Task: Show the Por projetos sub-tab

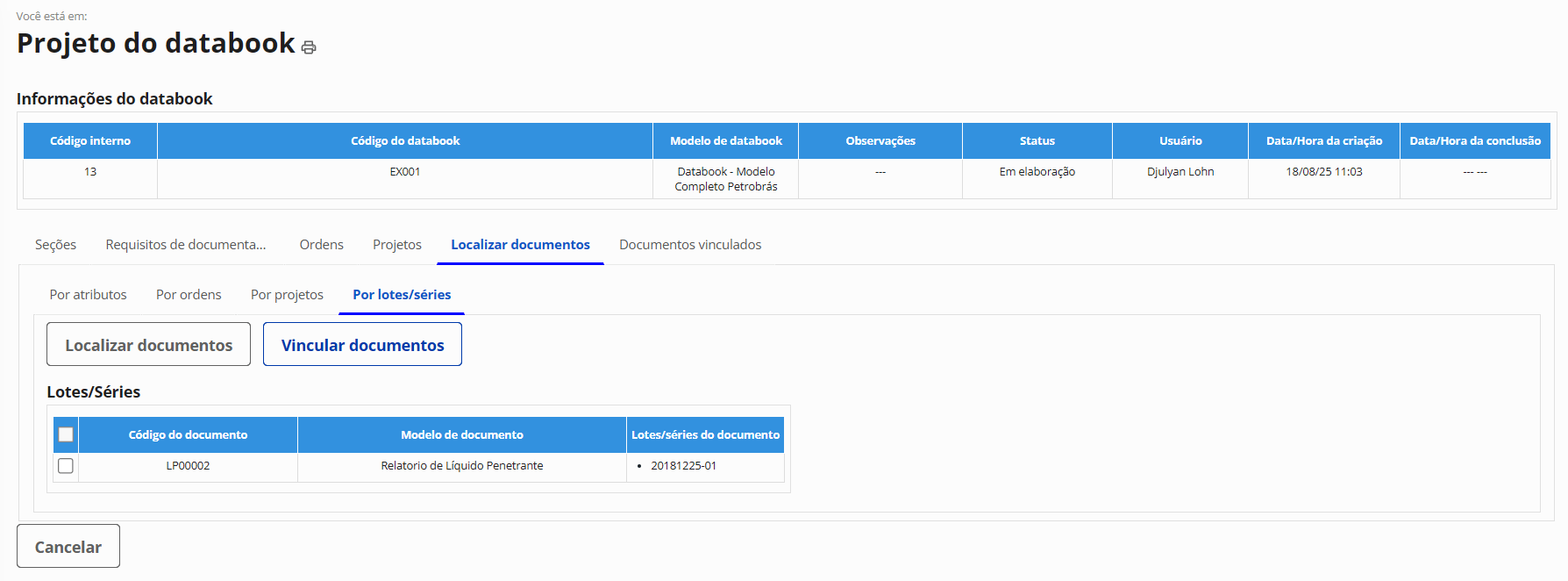Action: [x=287, y=295]
